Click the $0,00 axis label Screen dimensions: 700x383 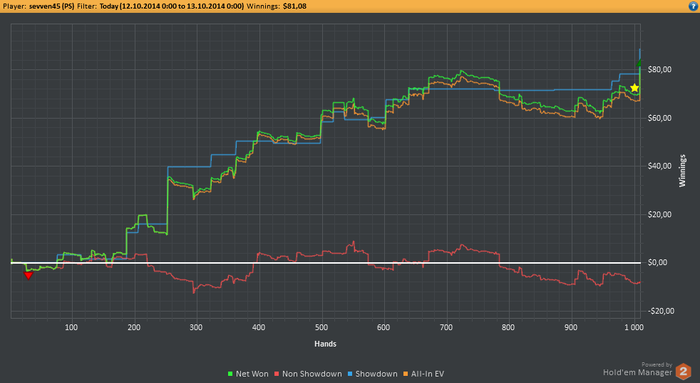[x=658, y=262]
